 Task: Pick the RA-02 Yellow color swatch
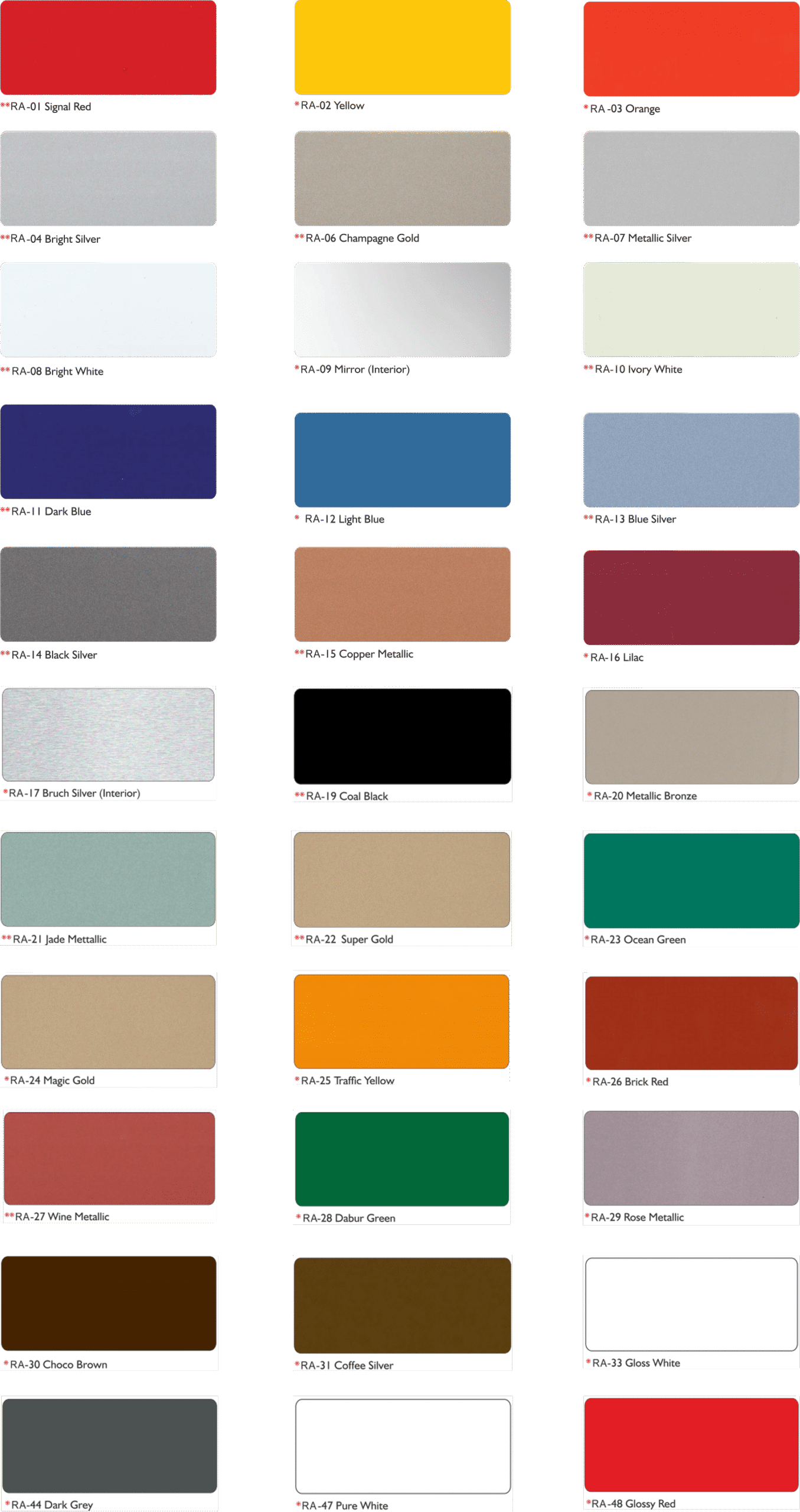(402, 47)
